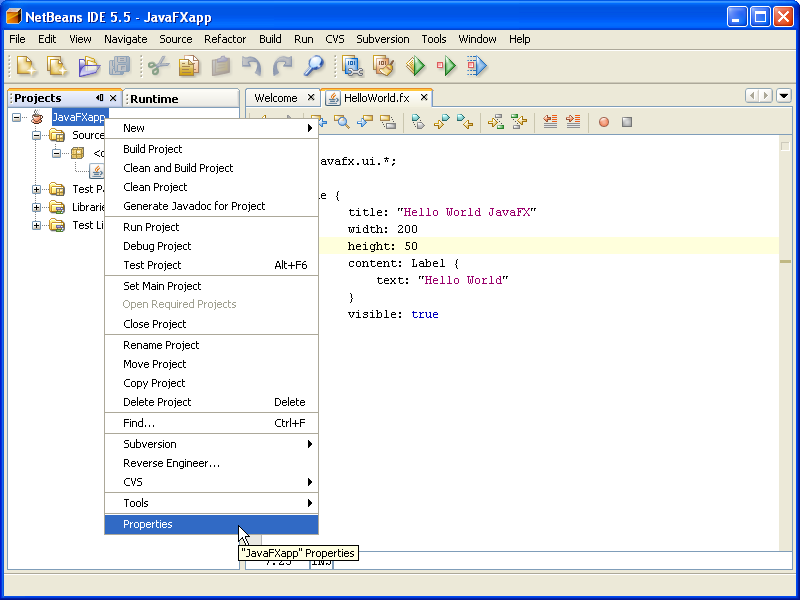Select Clean and Build Project menu entry
Image resolution: width=800 pixels, height=600 pixels.
[178, 168]
